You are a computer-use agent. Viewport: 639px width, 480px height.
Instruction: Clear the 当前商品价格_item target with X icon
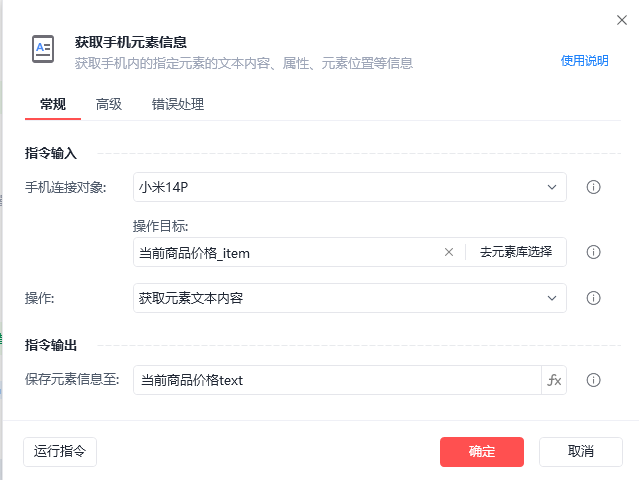(x=449, y=252)
